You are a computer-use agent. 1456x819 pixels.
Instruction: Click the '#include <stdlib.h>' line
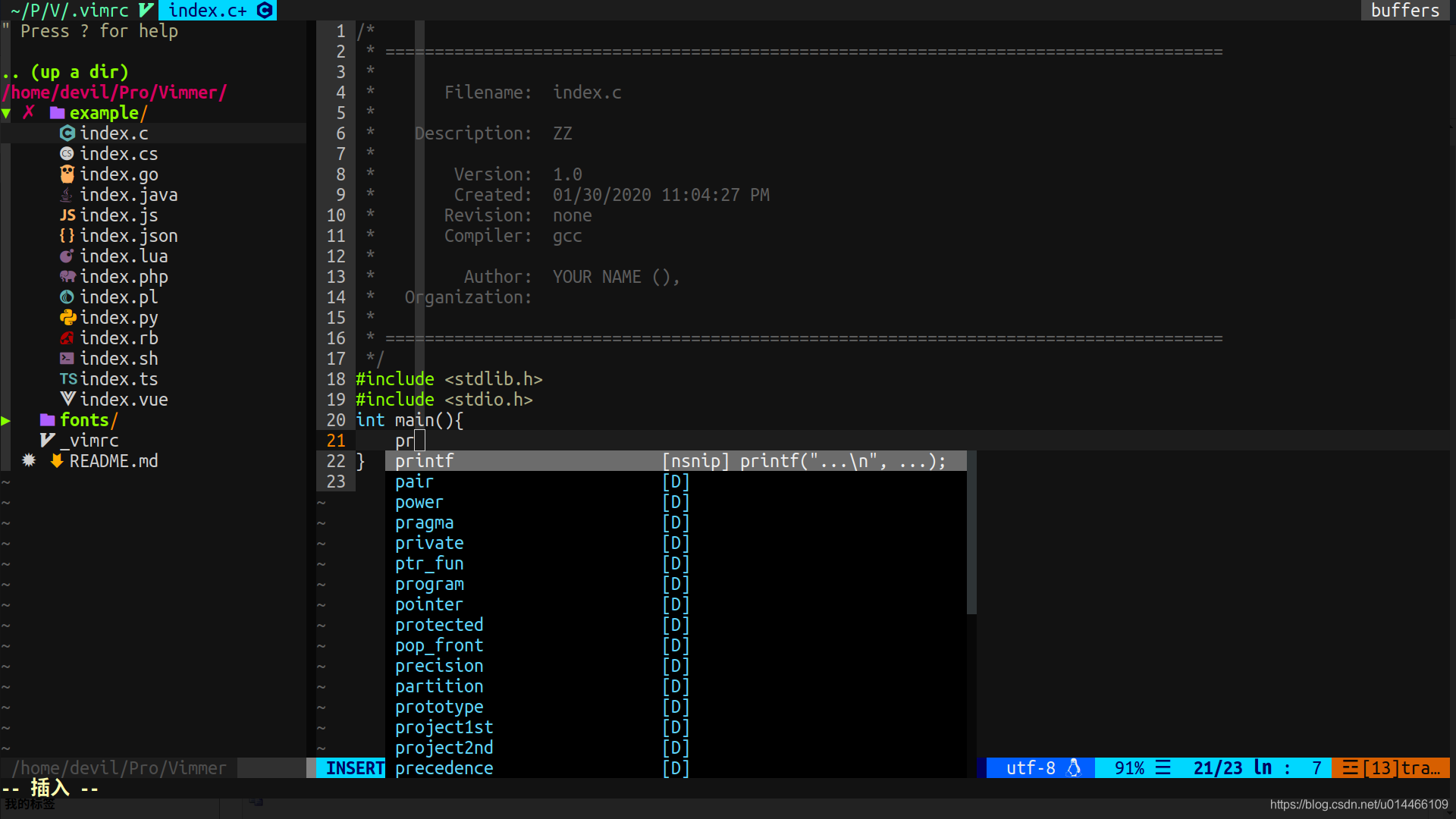pos(449,379)
